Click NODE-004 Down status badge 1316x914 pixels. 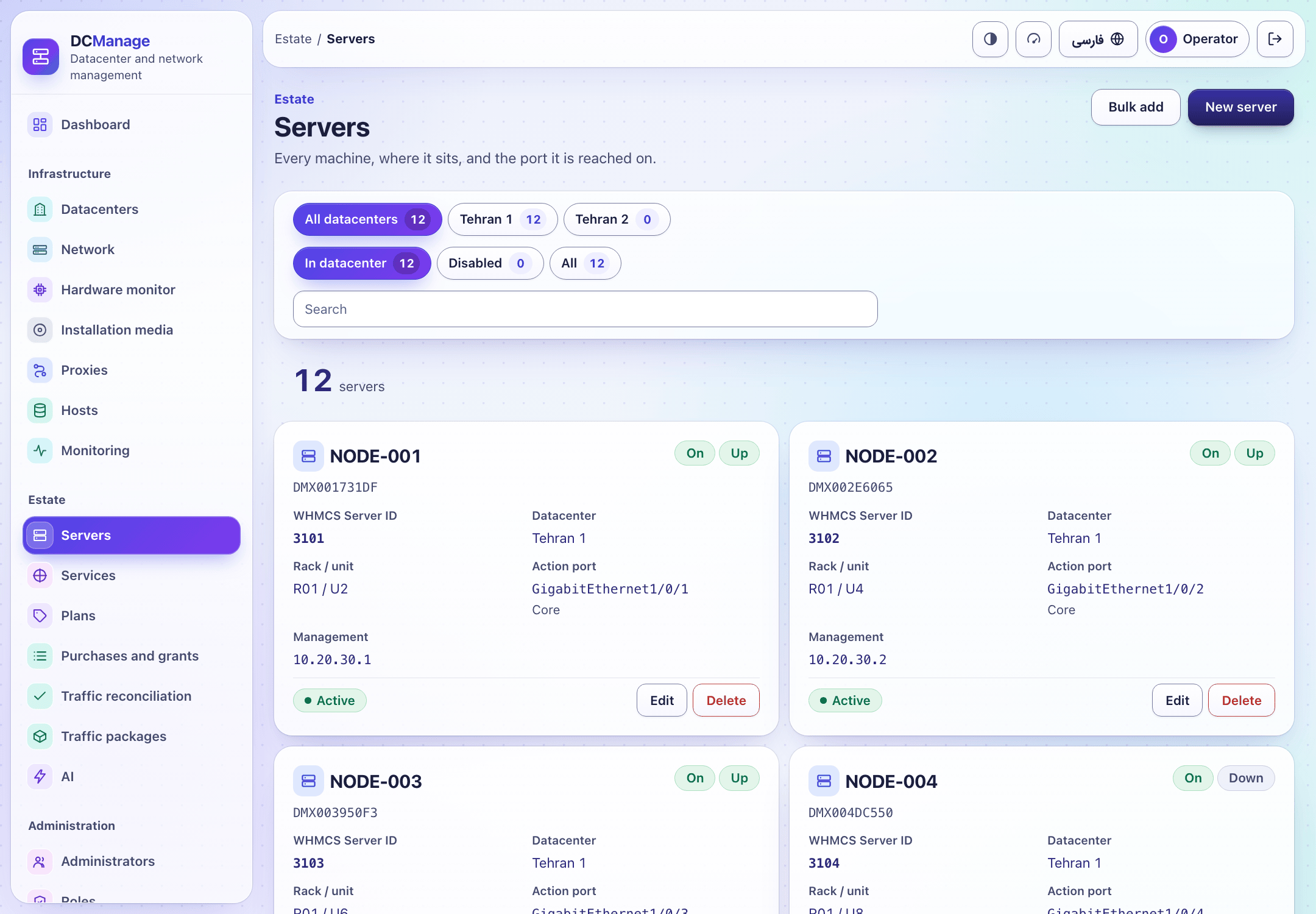tap(1245, 778)
